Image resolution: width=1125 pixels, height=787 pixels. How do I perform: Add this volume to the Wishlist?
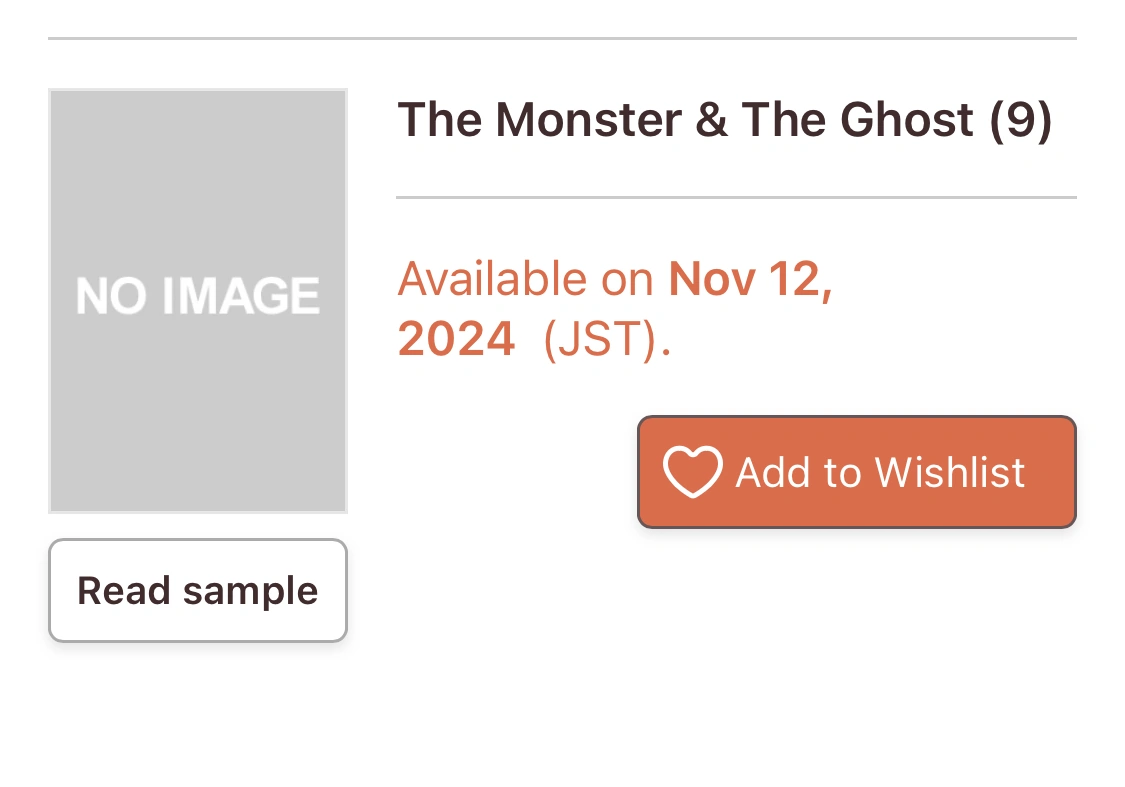(856, 472)
